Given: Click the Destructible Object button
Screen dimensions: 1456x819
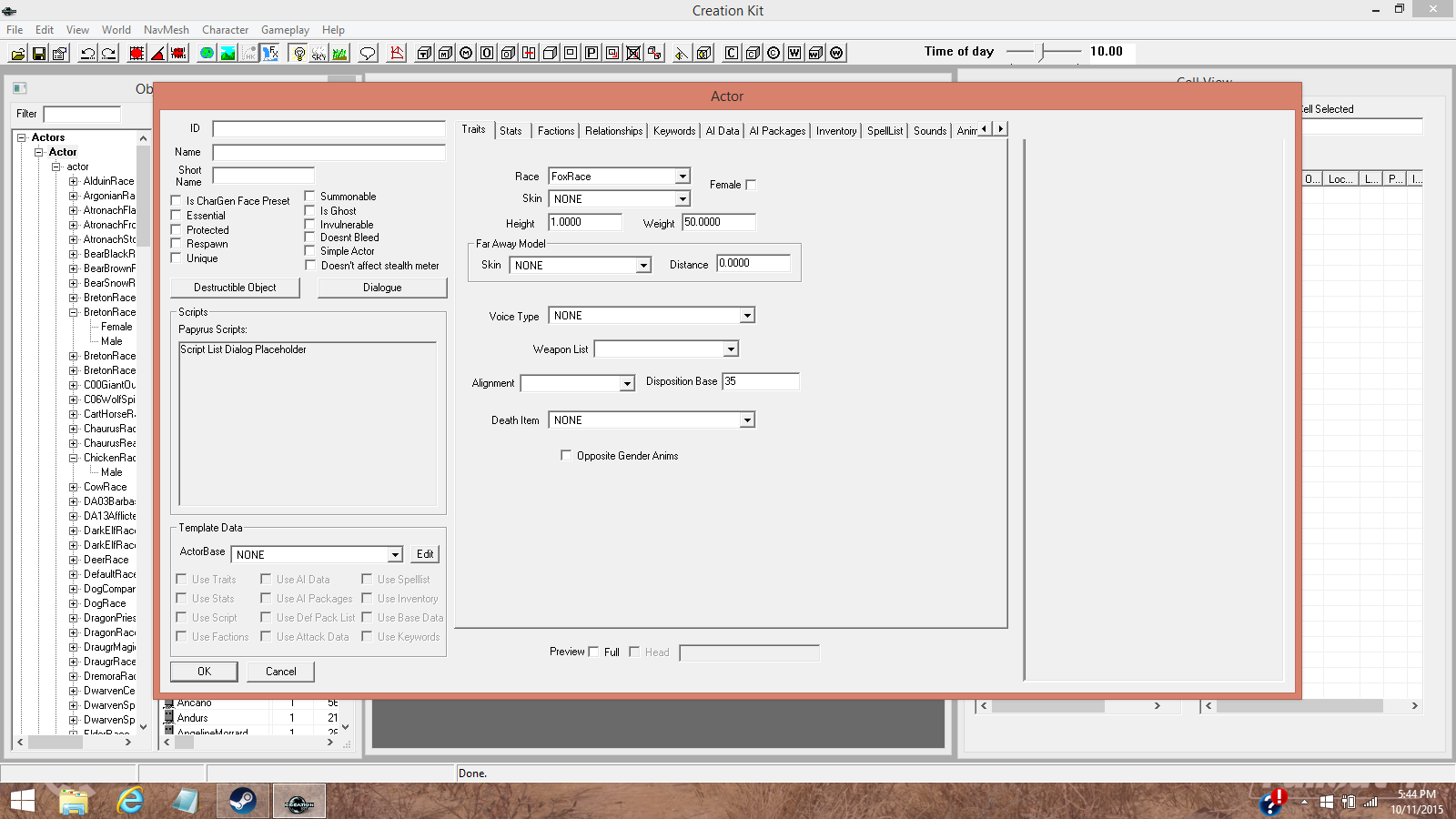Looking at the screenshot, I should pos(235,288).
